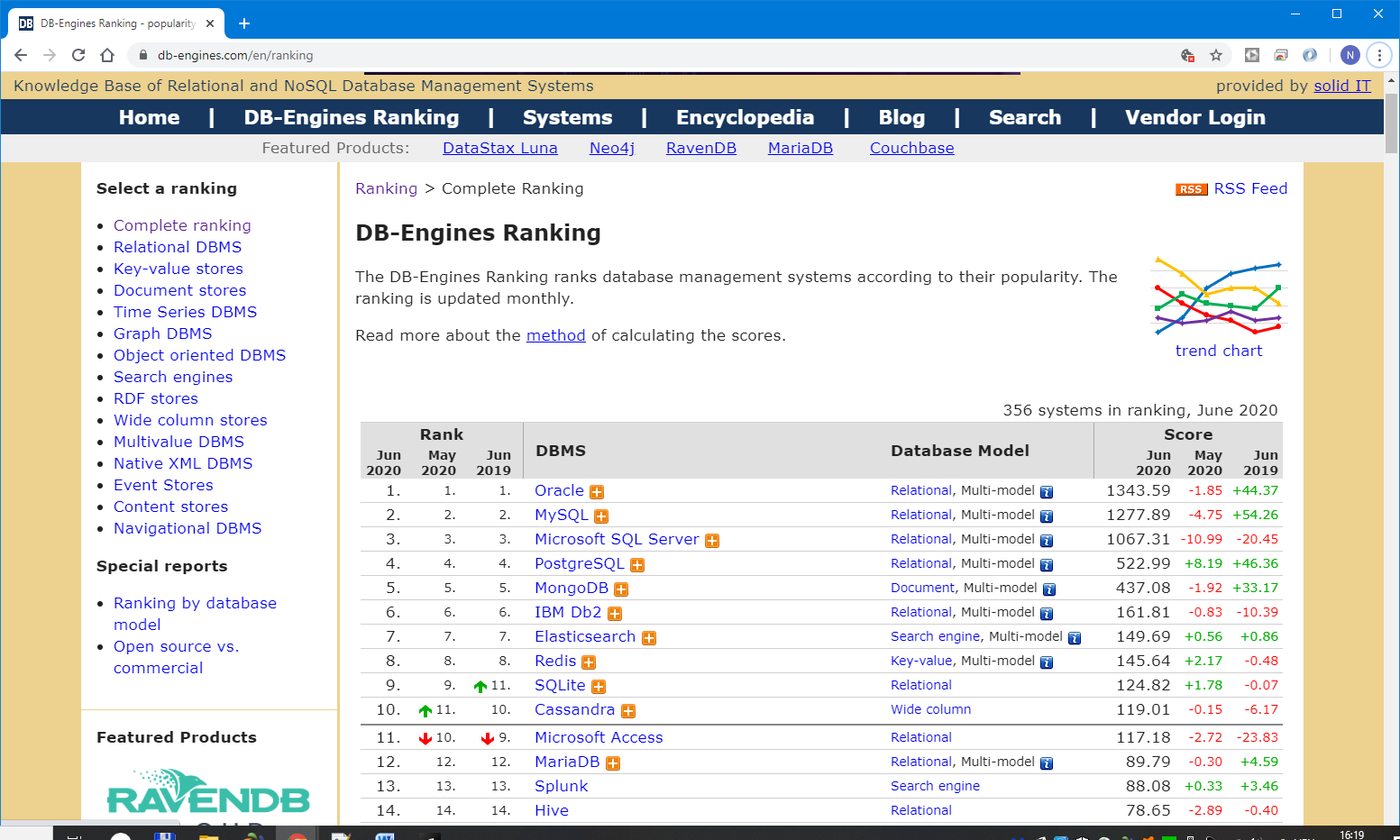This screenshot has height=840, width=1400.
Task: Open Couchbase featured product link
Action: point(912,148)
